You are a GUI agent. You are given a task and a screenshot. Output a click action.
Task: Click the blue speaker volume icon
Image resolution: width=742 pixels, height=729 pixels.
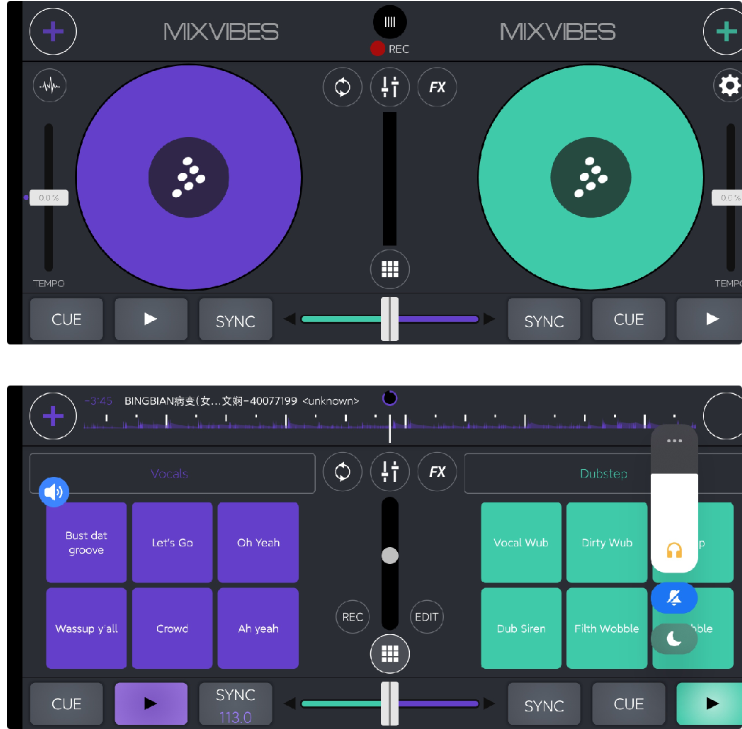[x=54, y=491]
